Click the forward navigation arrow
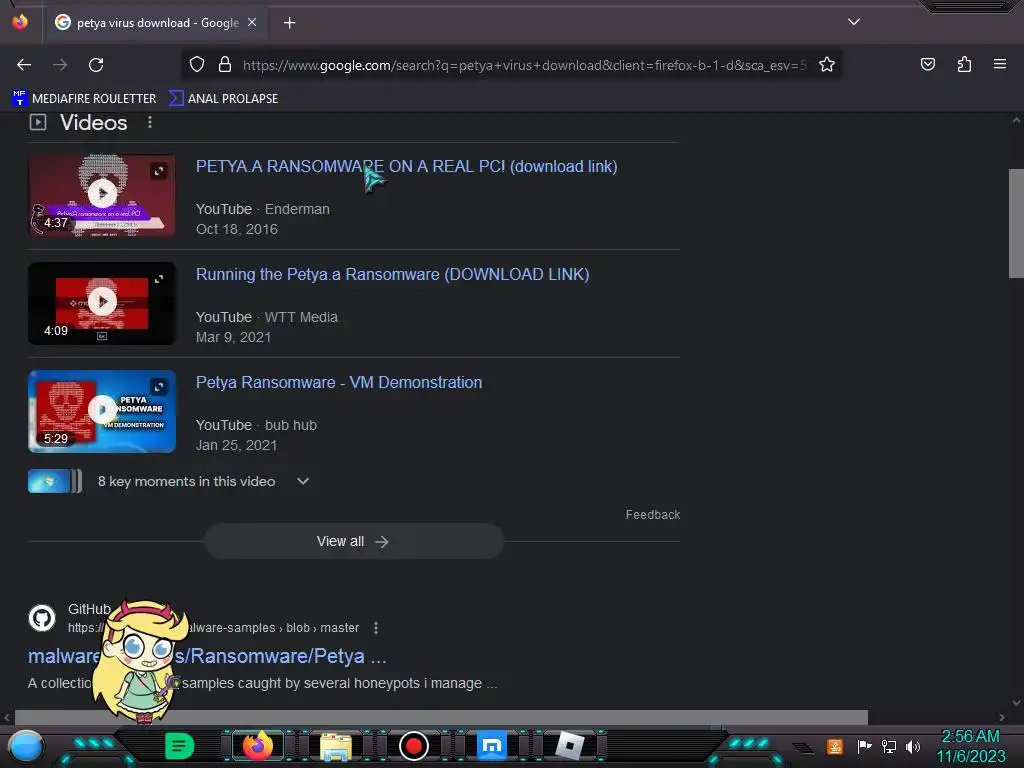The height and width of the screenshot is (768, 1024). (60, 65)
